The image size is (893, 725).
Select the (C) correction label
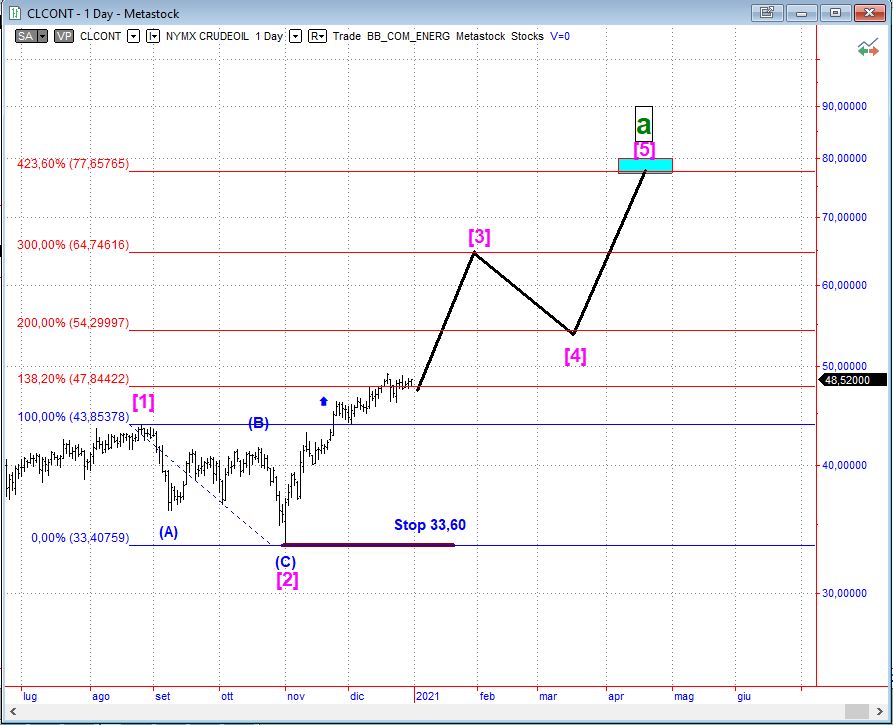(x=285, y=562)
